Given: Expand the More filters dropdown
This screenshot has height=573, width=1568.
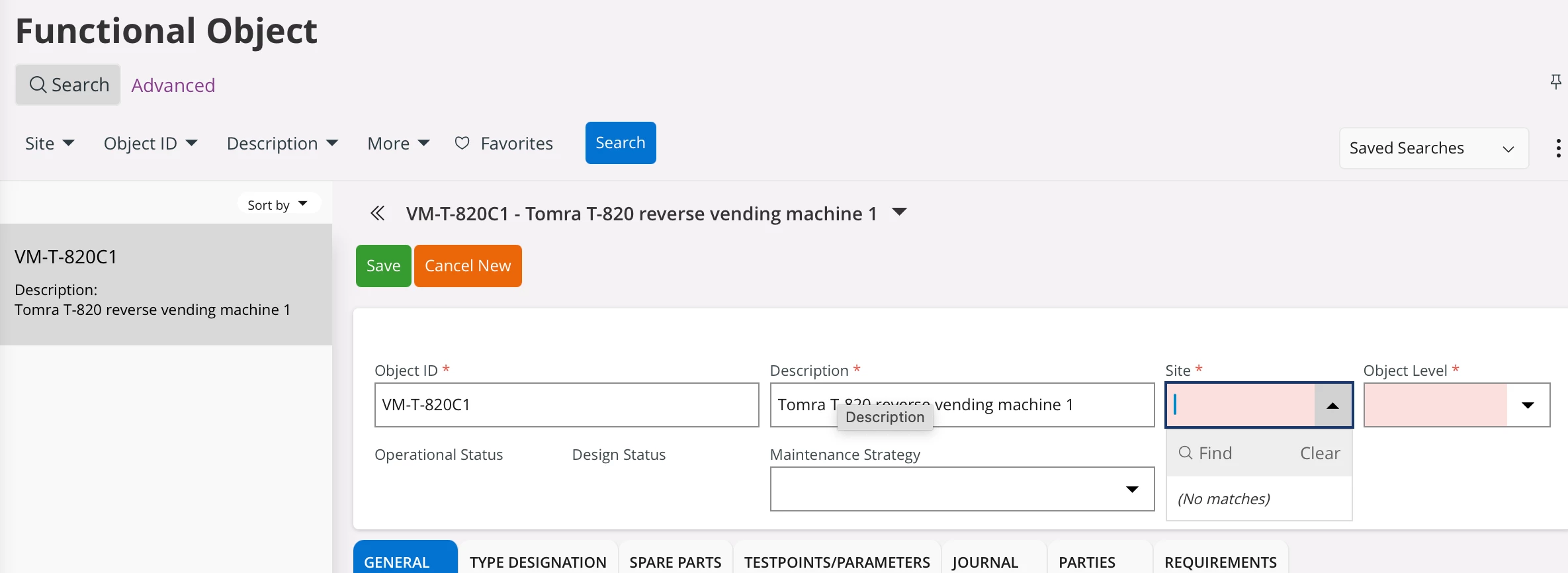Looking at the screenshot, I should [x=398, y=144].
